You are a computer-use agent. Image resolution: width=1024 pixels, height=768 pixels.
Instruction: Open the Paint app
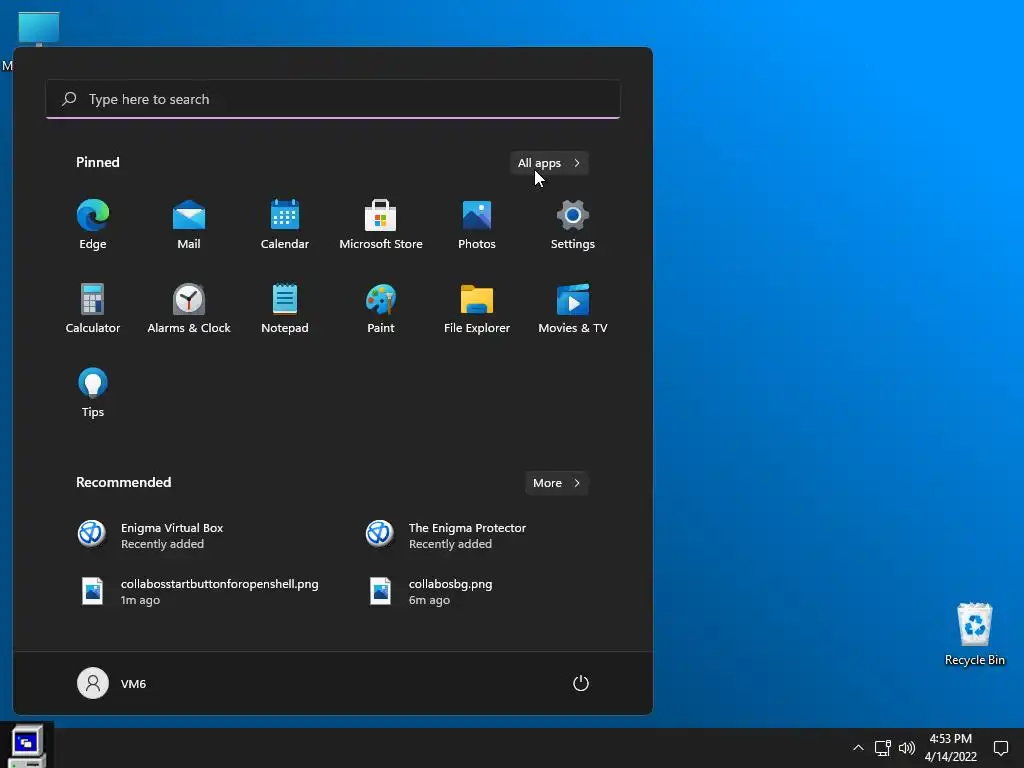point(381,309)
